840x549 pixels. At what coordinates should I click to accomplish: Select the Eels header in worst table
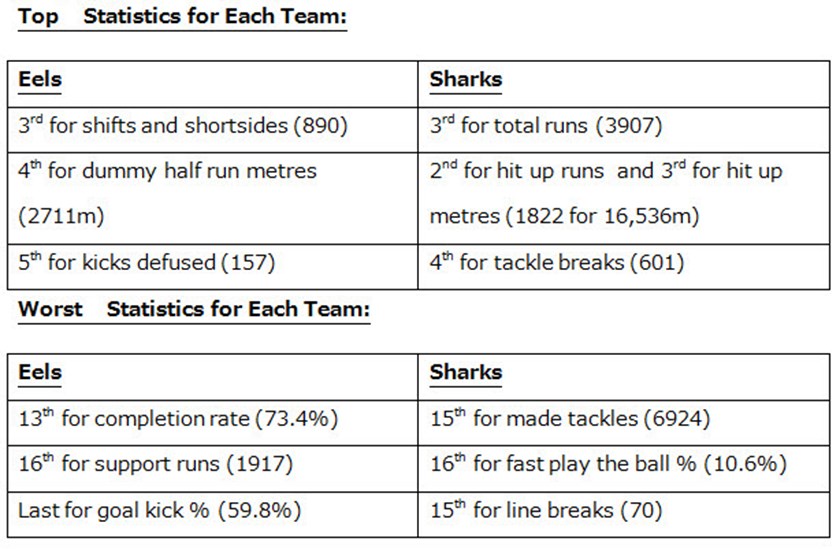point(40,372)
